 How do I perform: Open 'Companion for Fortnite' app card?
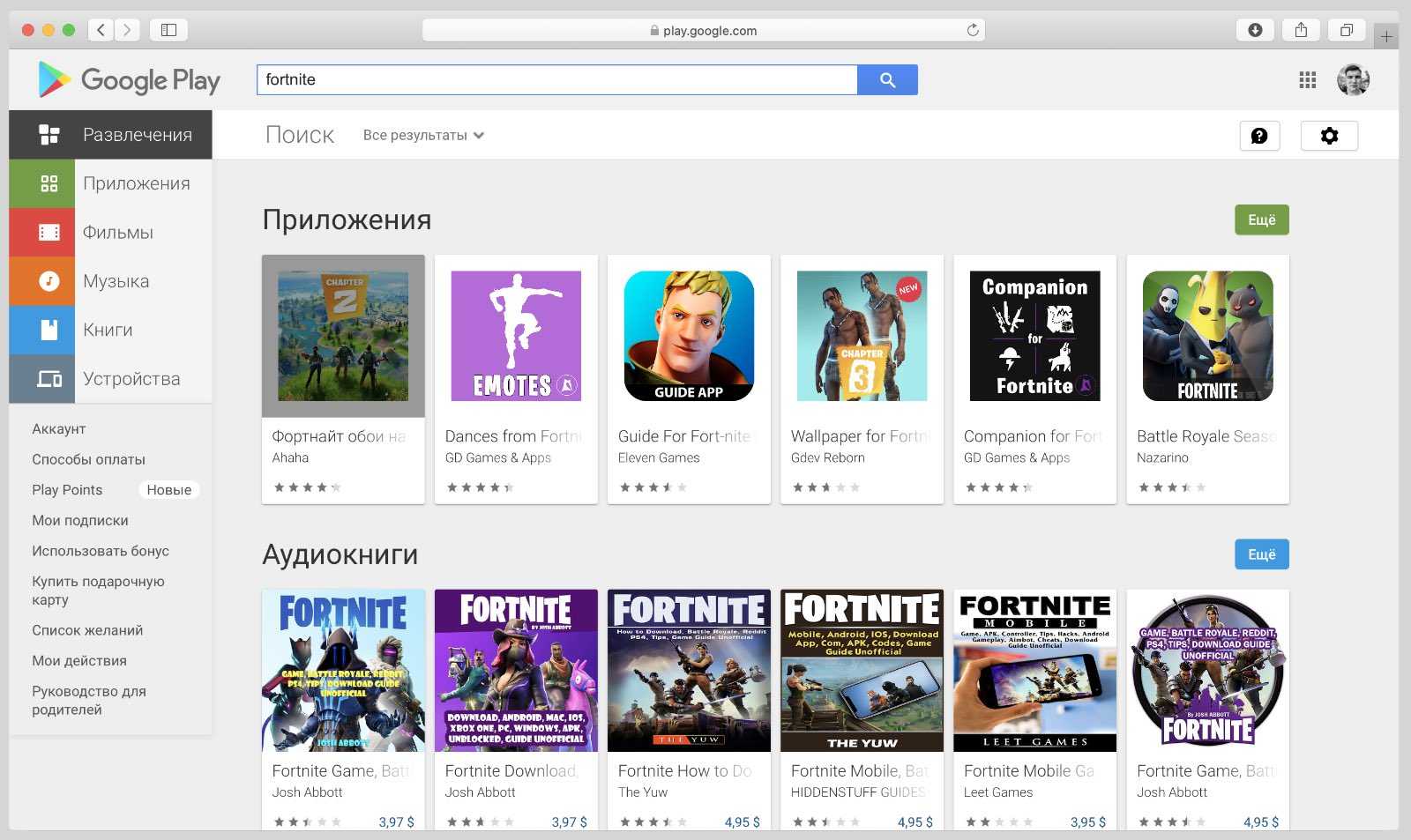tap(1034, 379)
